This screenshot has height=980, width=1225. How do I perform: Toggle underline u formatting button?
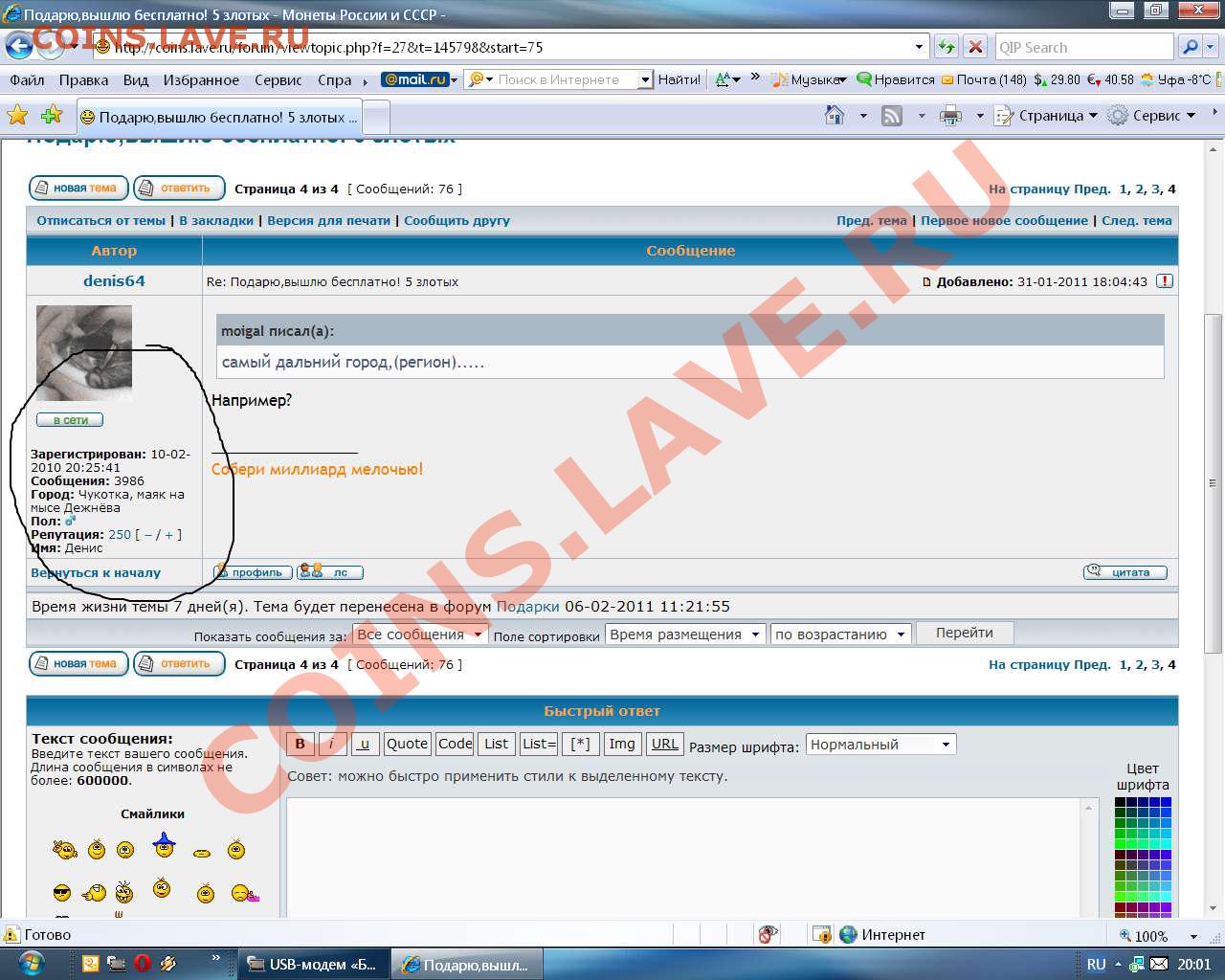[365, 744]
